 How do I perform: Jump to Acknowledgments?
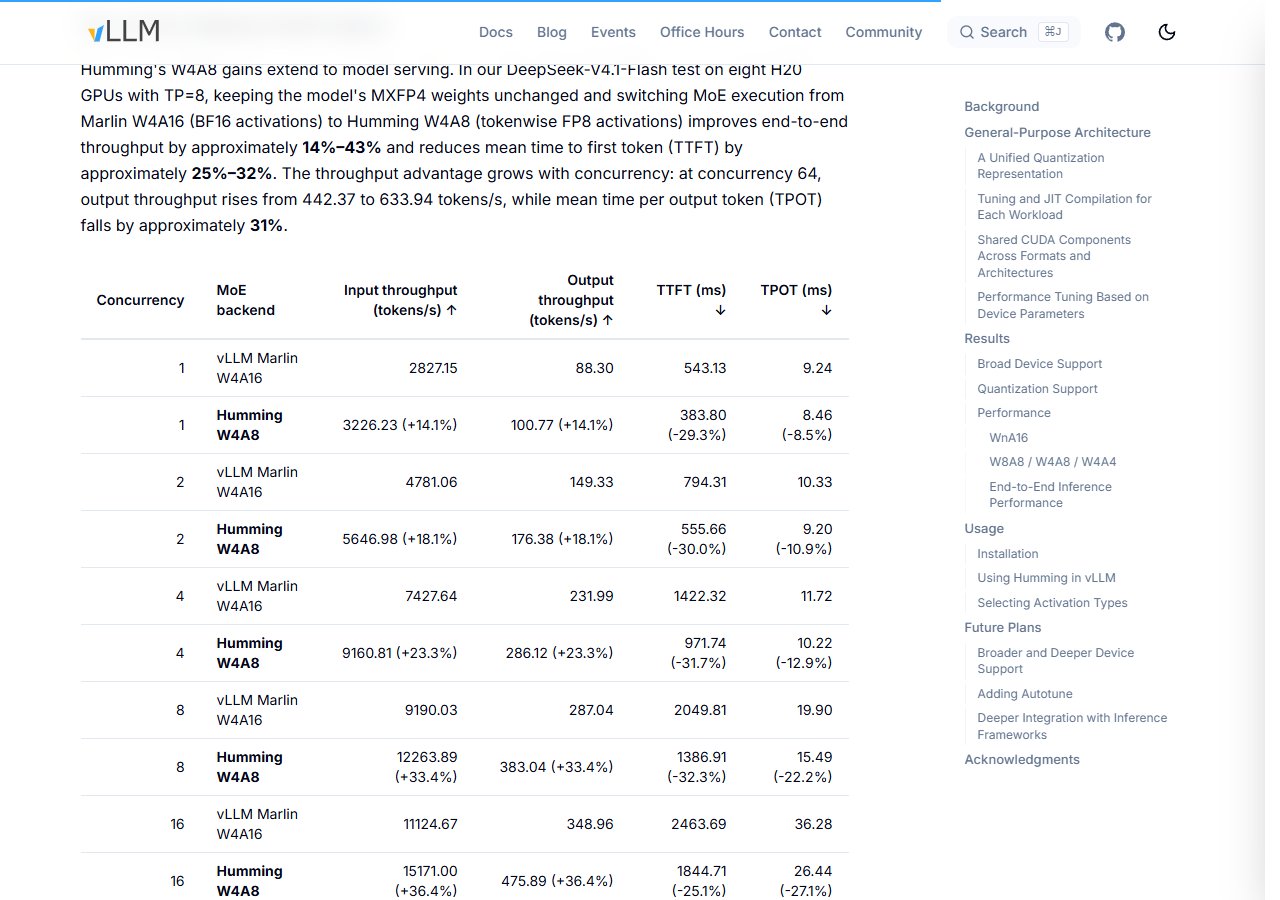[1022, 760]
